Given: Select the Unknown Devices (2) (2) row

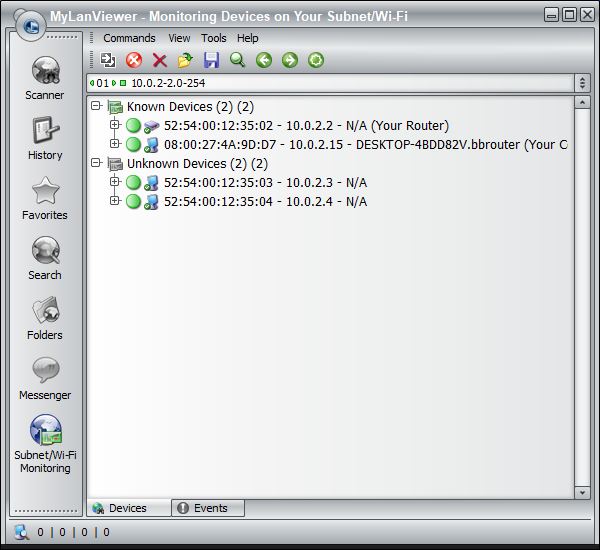Looking at the screenshot, I should [x=197, y=164].
